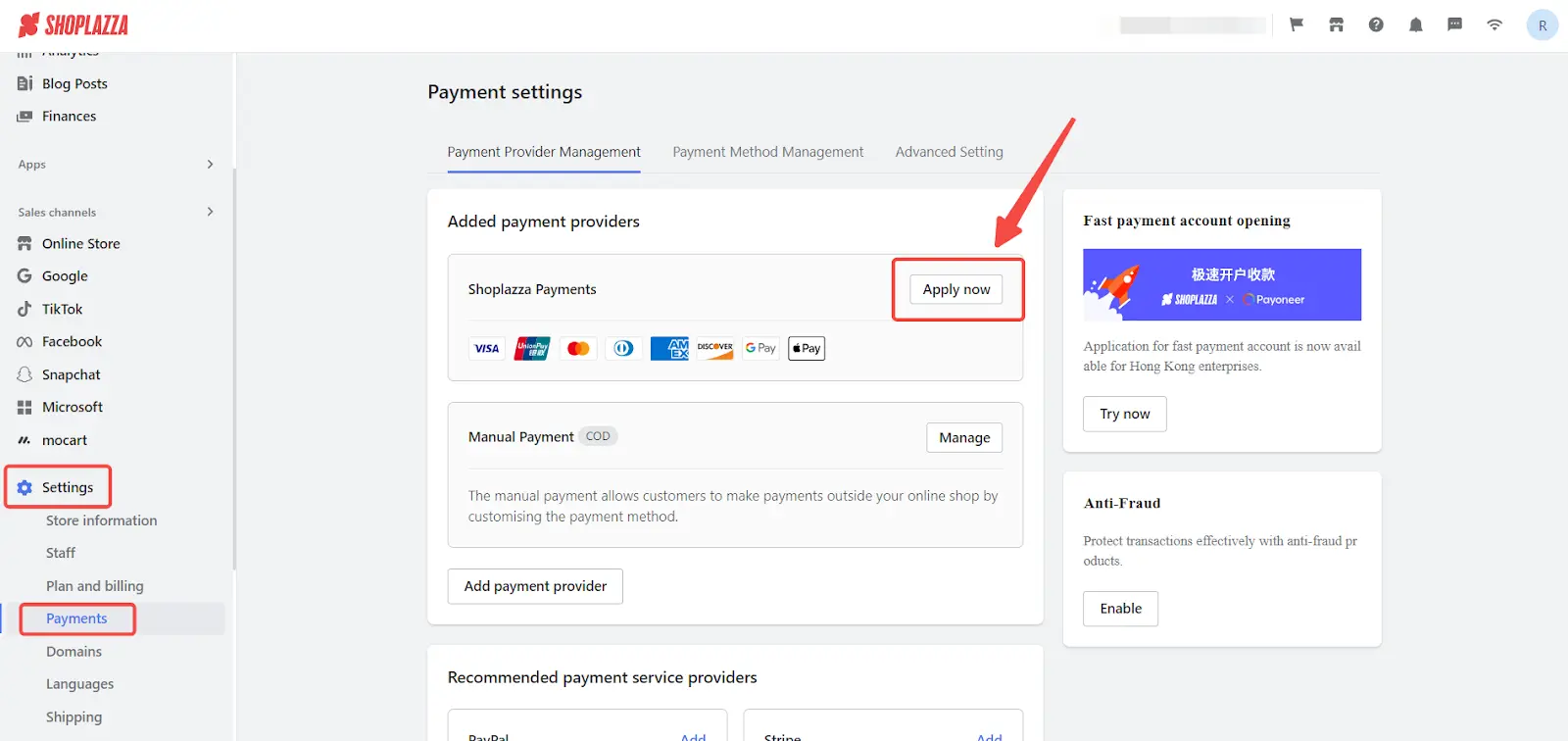Open Store information settings

tap(101, 520)
